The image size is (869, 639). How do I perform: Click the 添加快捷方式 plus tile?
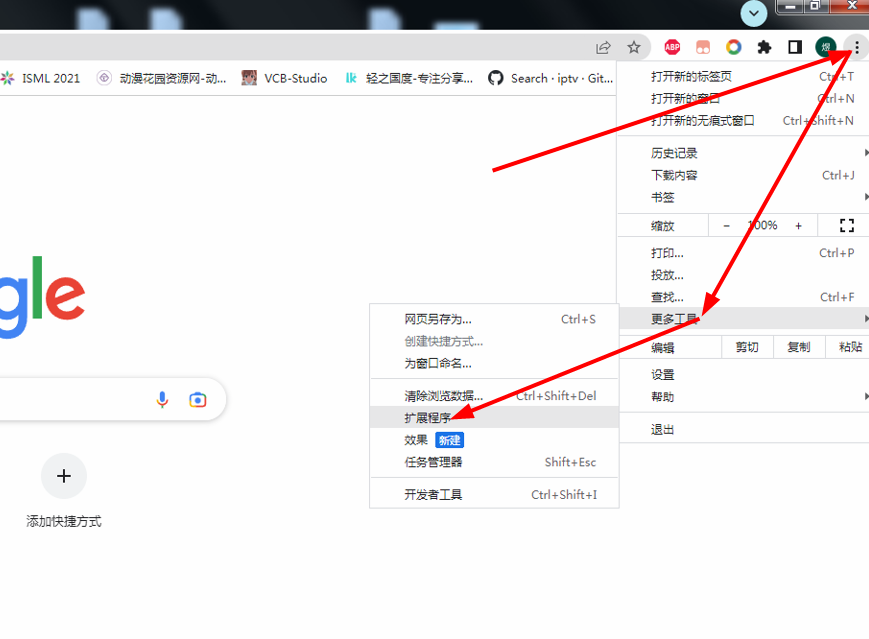coord(64,476)
